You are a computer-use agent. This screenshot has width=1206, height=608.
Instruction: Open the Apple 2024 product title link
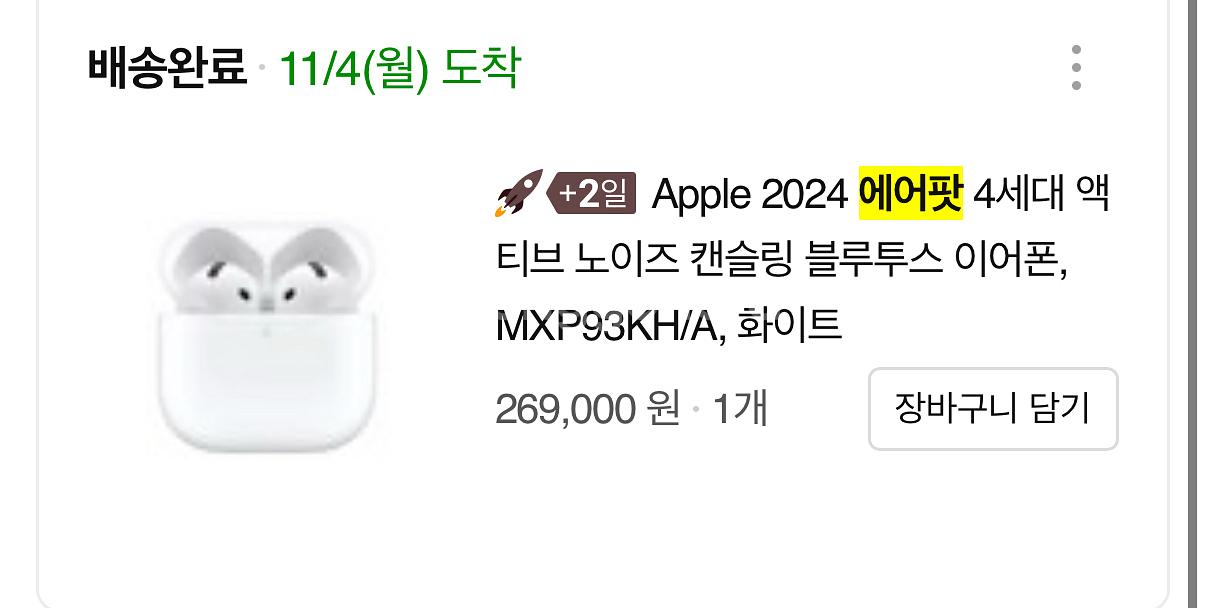(802, 259)
